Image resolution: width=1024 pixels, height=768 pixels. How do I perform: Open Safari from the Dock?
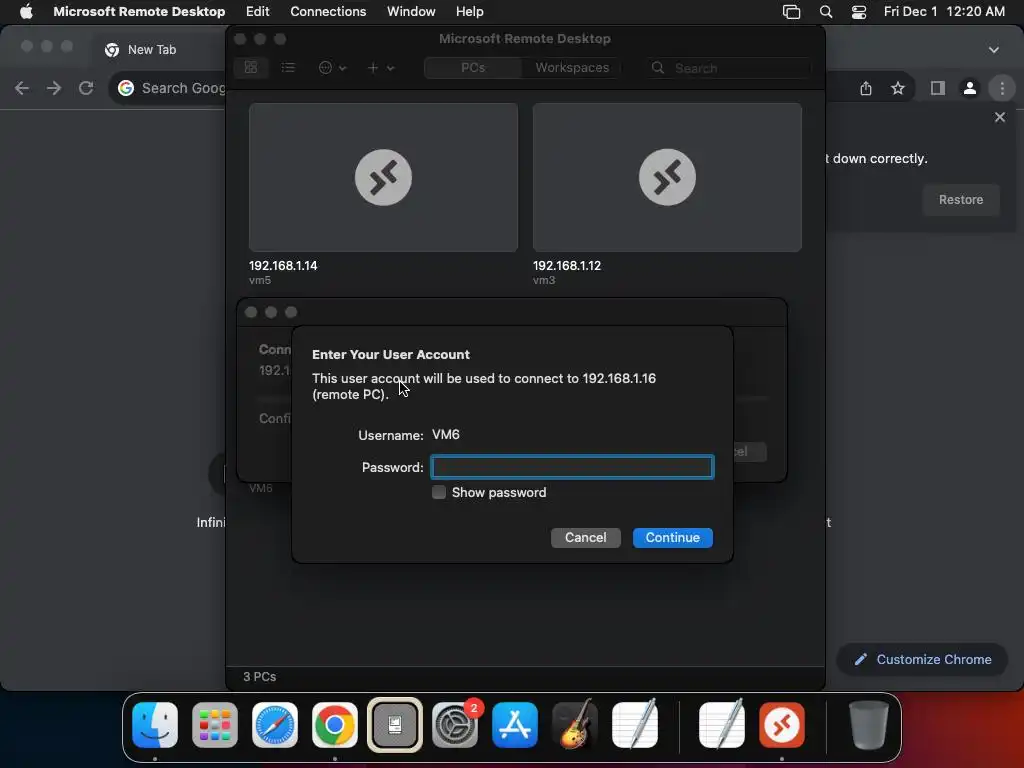275,725
